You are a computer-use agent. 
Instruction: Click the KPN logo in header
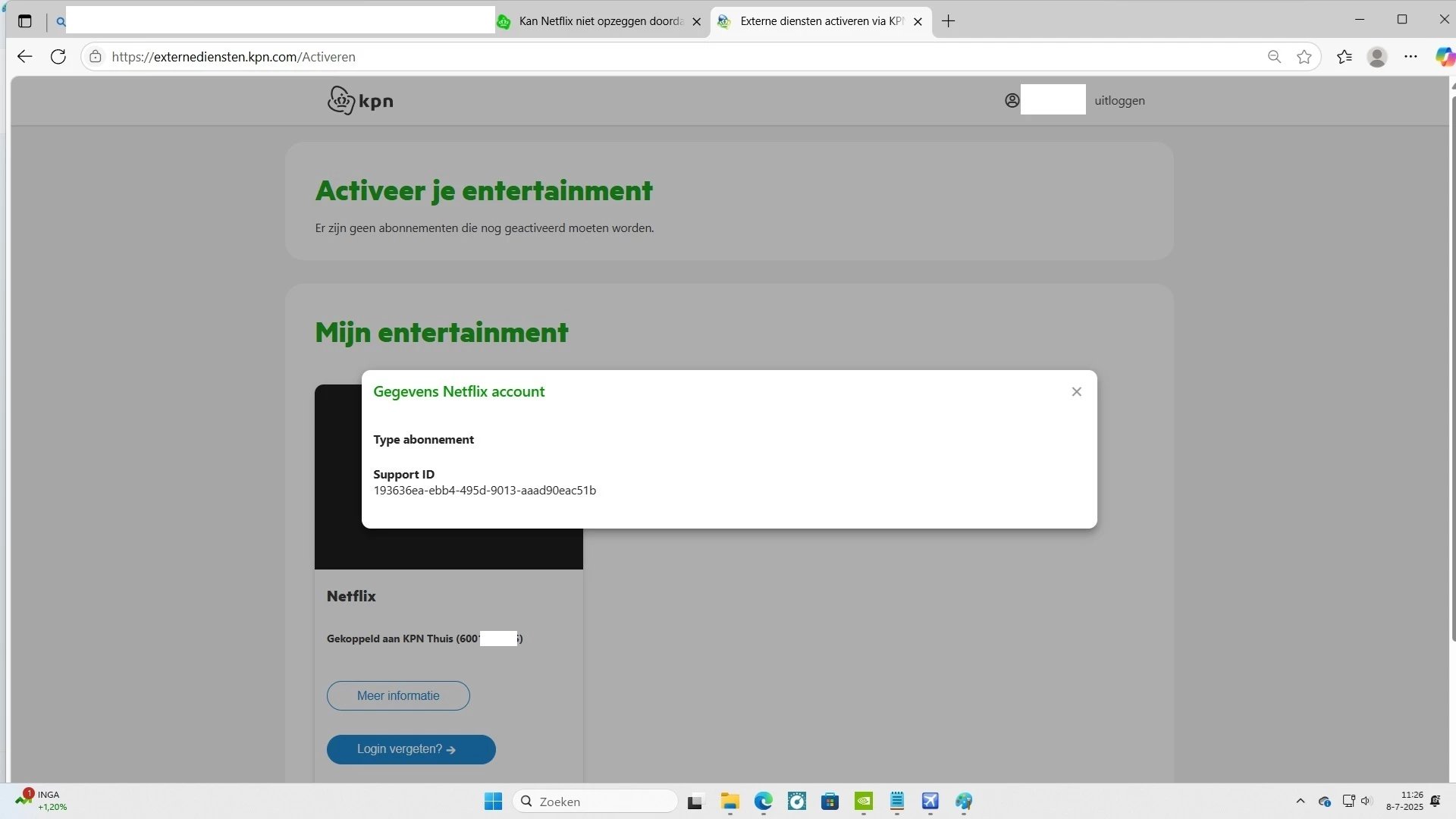pos(360,100)
